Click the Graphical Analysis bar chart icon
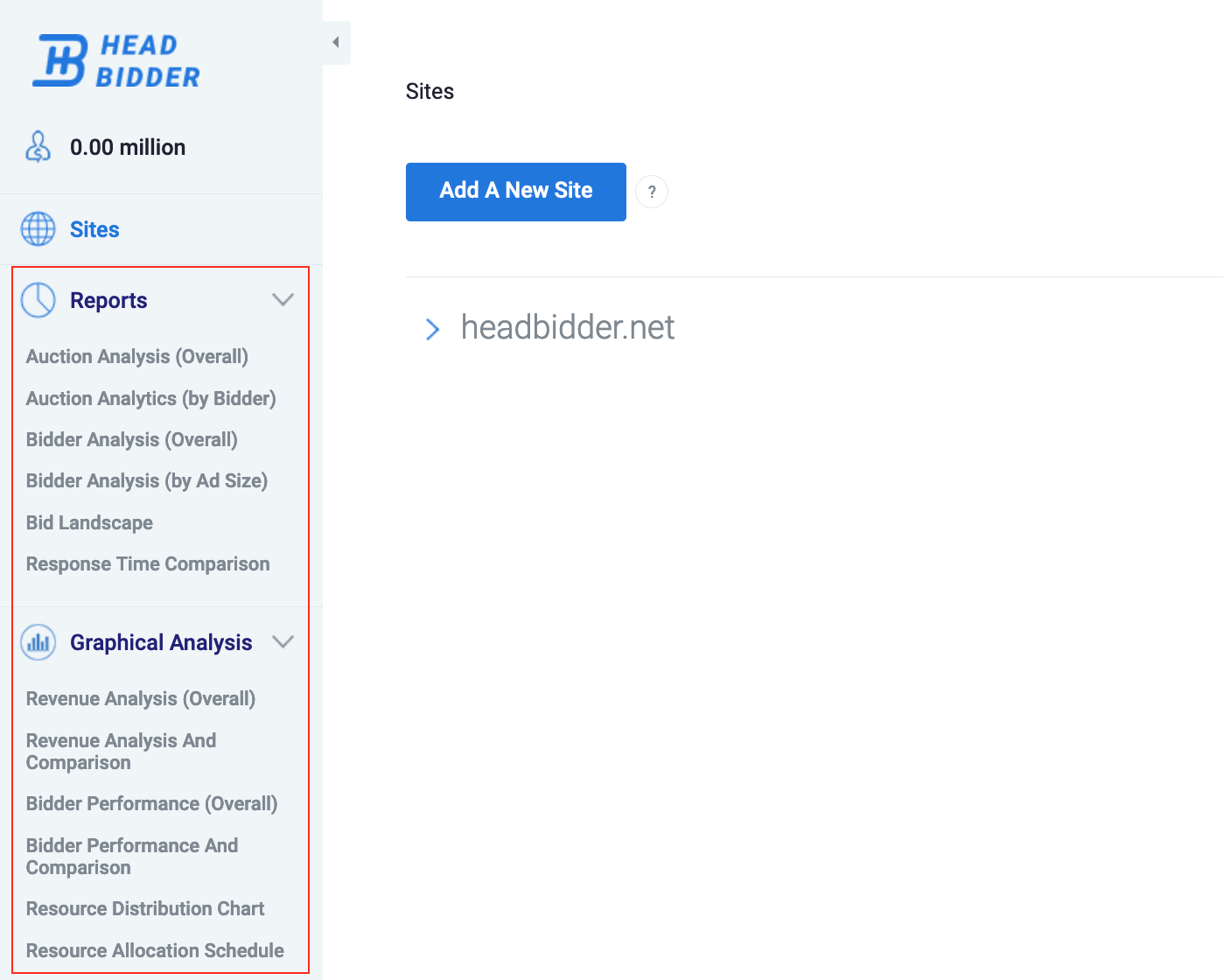 click(x=38, y=642)
